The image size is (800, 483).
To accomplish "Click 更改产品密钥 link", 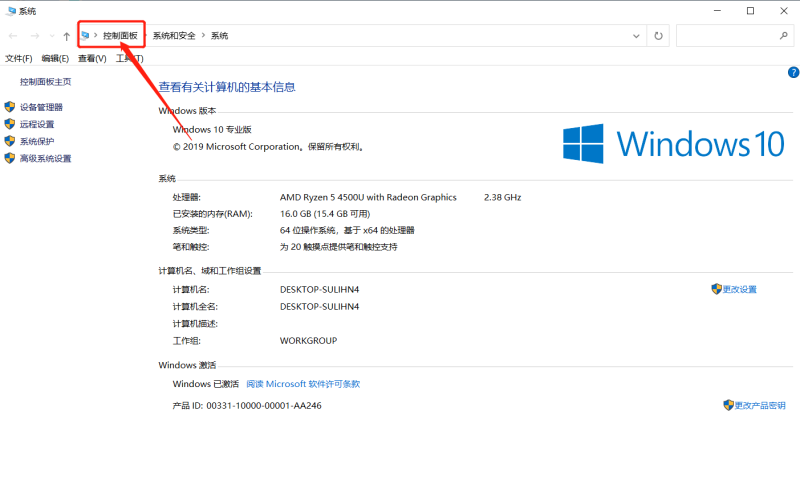I will (760, 405).
